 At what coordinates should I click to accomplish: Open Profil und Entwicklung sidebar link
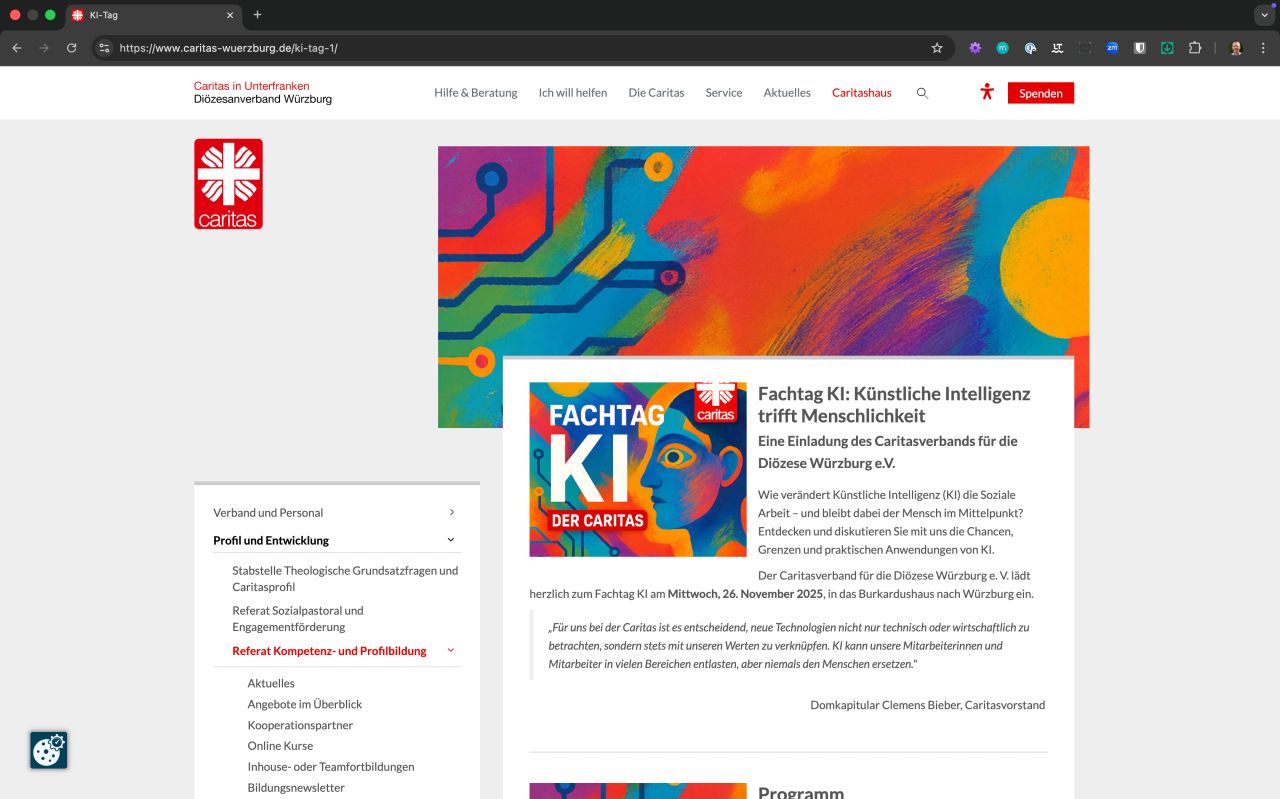(x=271, y=540)
